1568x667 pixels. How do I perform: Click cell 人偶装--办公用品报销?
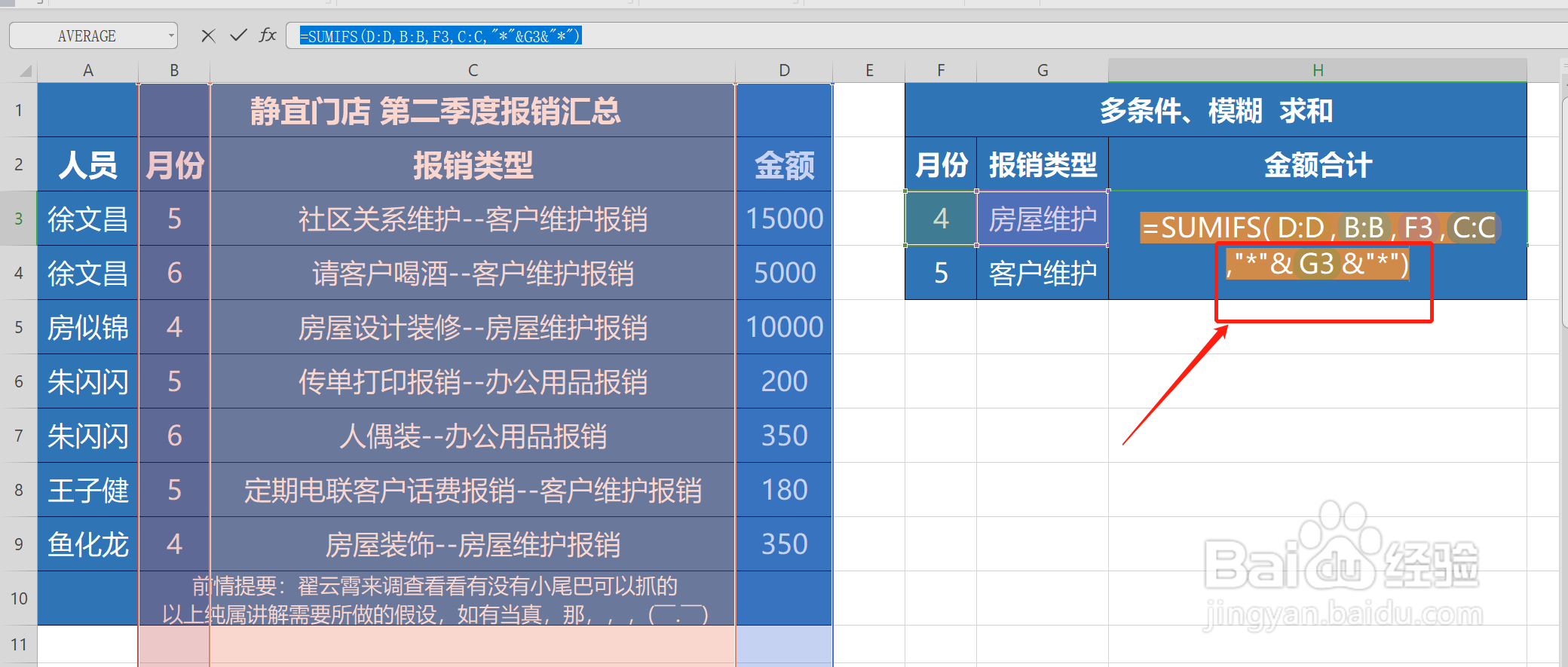point(473,436)
